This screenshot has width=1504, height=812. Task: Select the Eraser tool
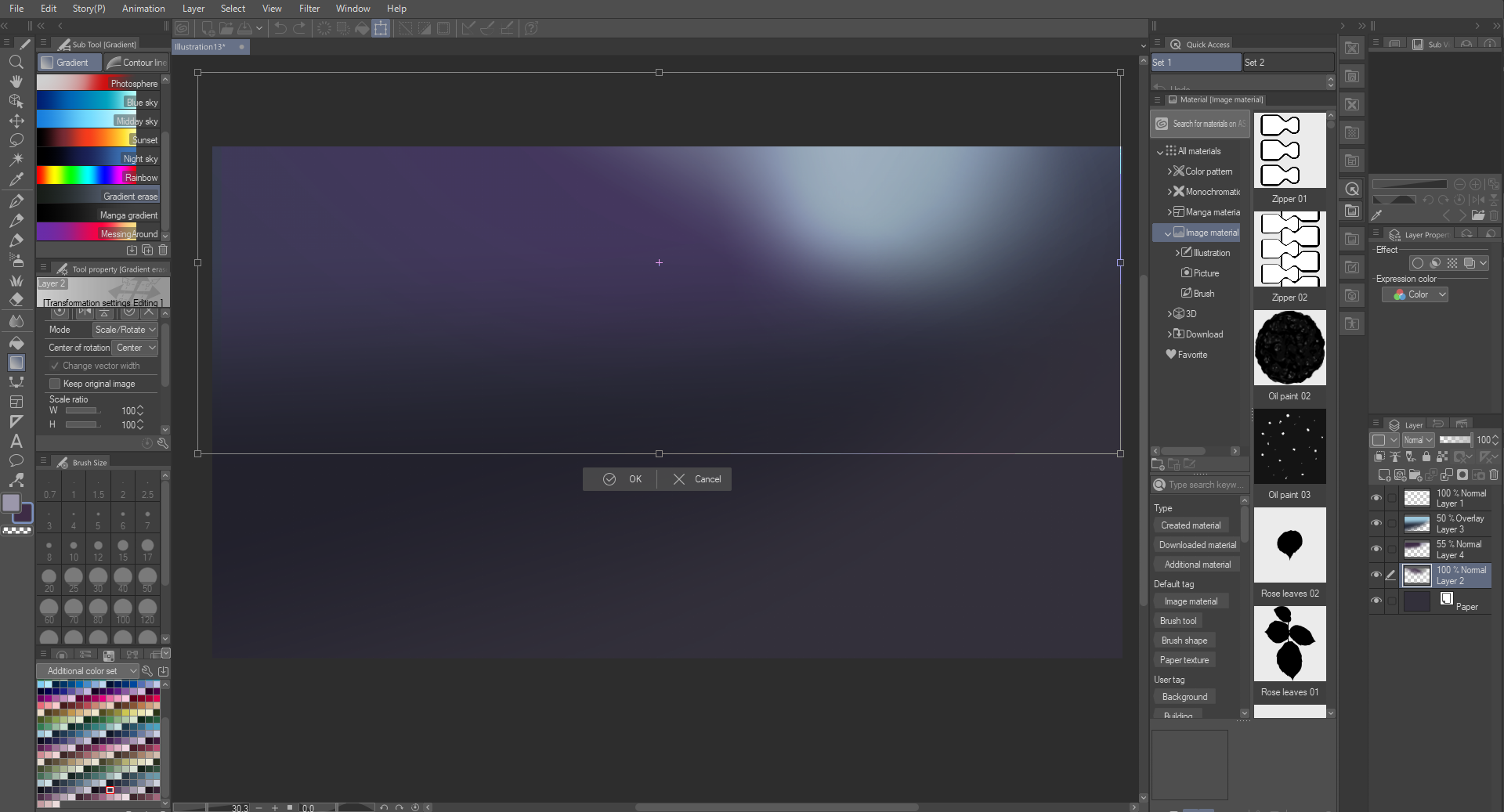(16, 300)
